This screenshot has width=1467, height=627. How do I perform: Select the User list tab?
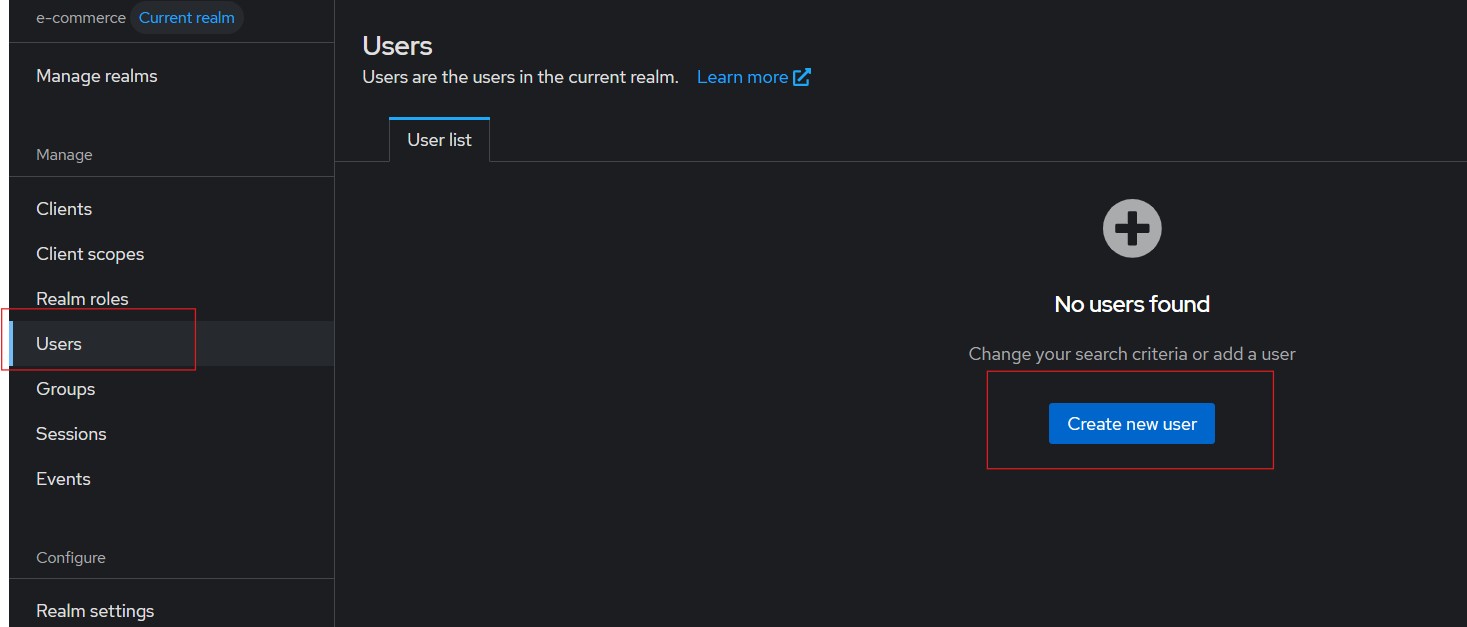[x=439, y=140]
